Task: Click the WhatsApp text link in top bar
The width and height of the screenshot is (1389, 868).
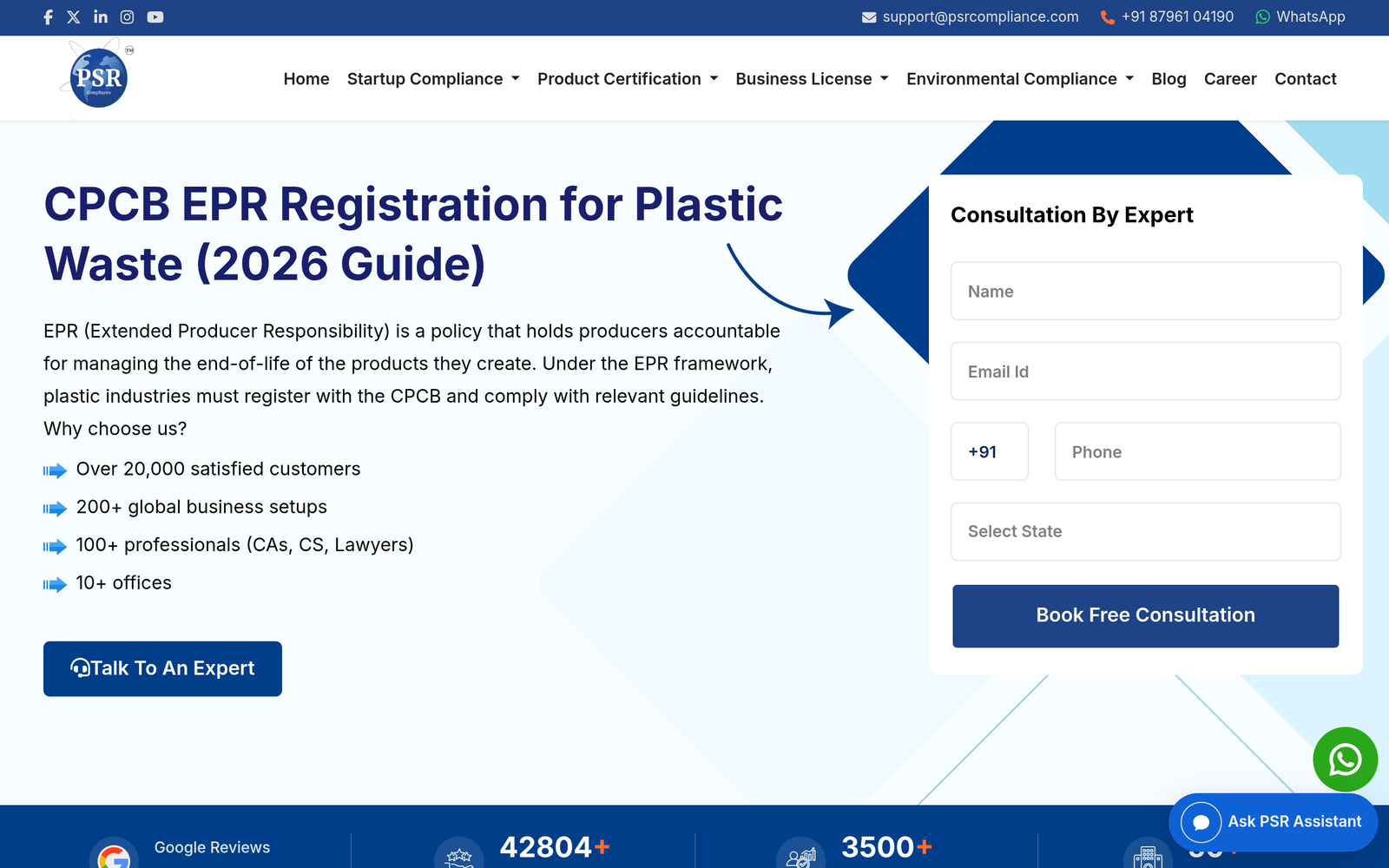Action: point(1311,16)
